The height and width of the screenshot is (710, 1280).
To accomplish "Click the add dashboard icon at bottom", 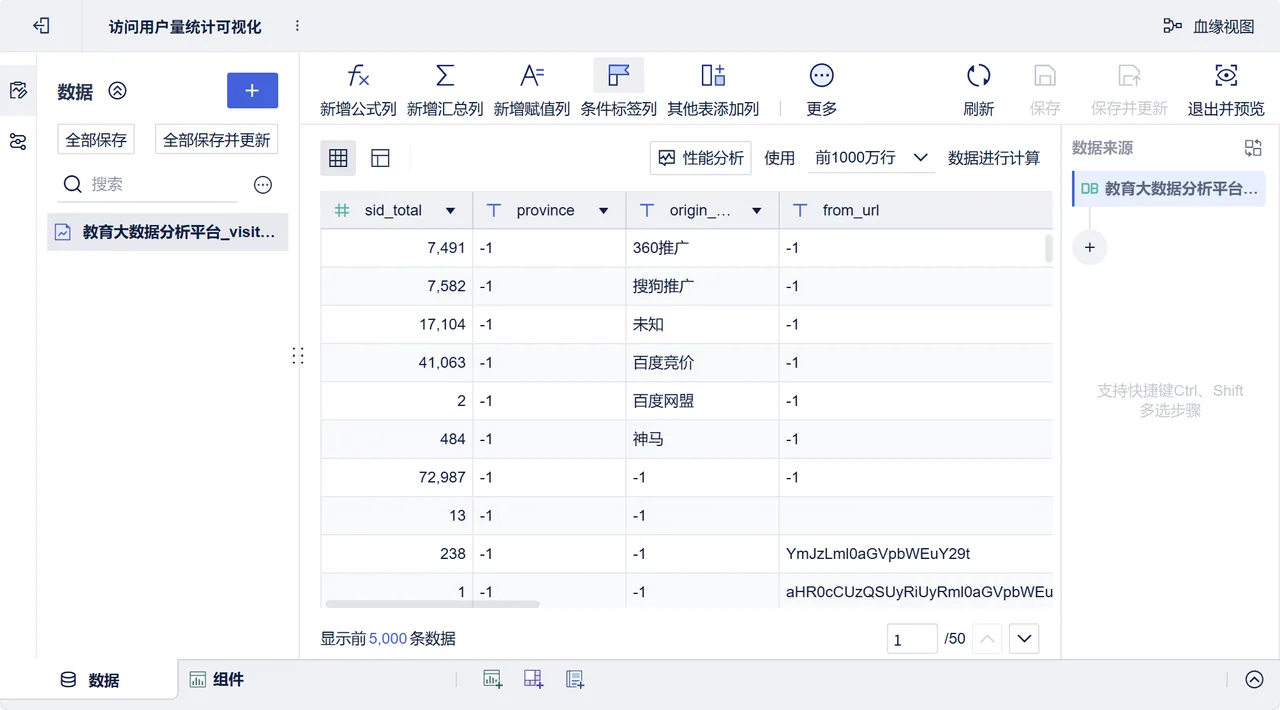I will point(533,680).
